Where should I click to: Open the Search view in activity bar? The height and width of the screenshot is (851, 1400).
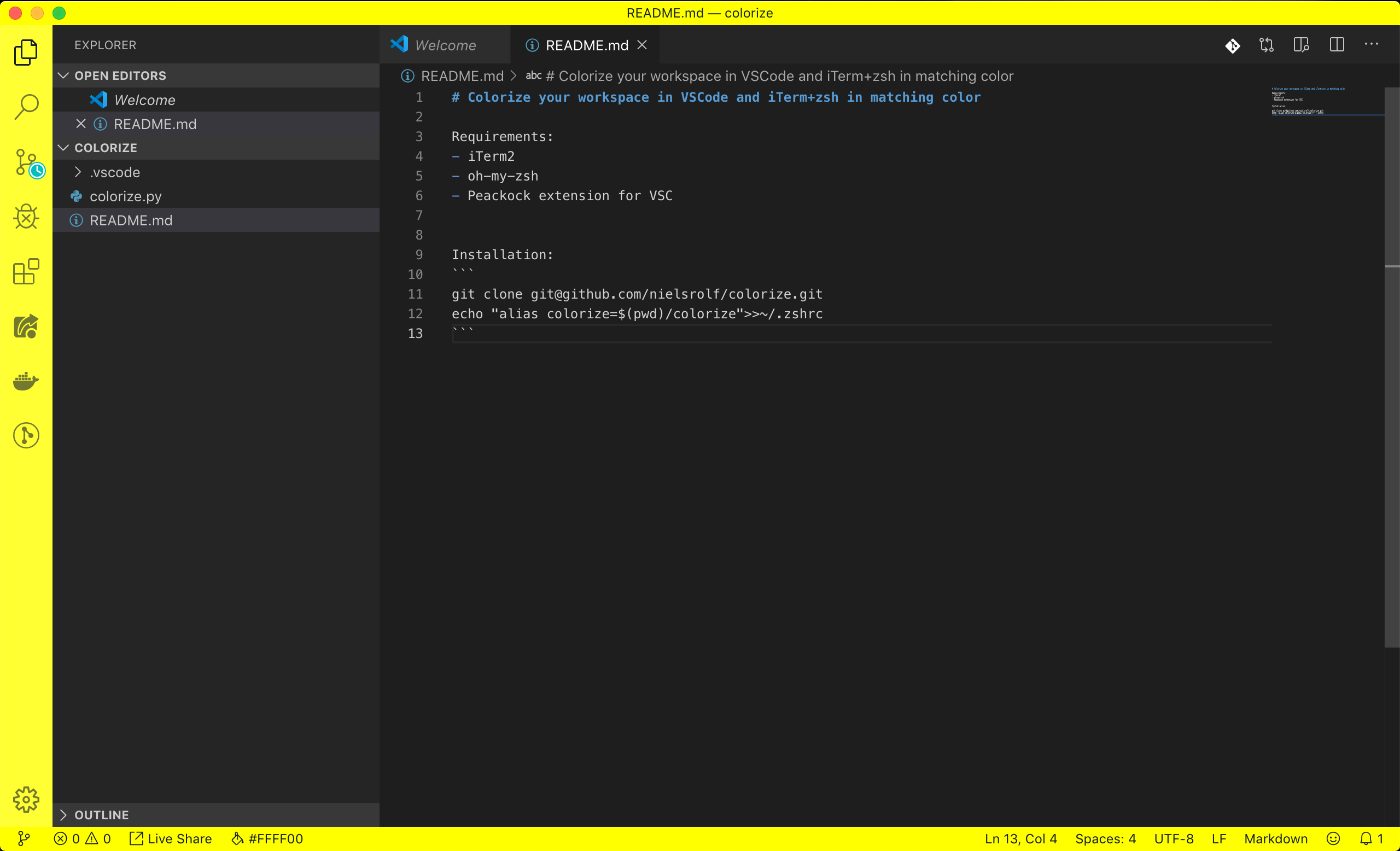[26, 107]
